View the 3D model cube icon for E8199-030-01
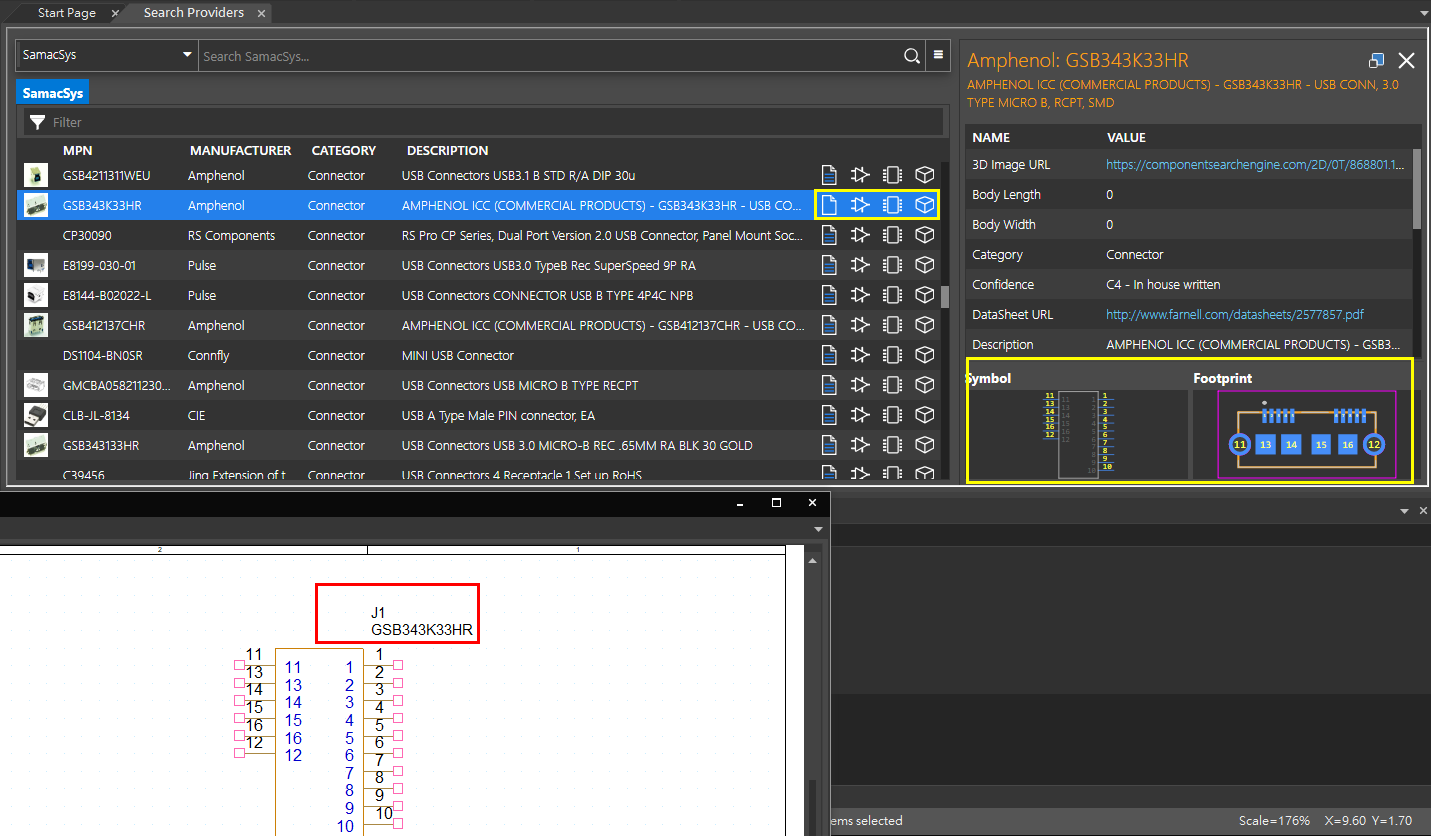The width and height of the screenshot is (1431, 836). (924, 265)
